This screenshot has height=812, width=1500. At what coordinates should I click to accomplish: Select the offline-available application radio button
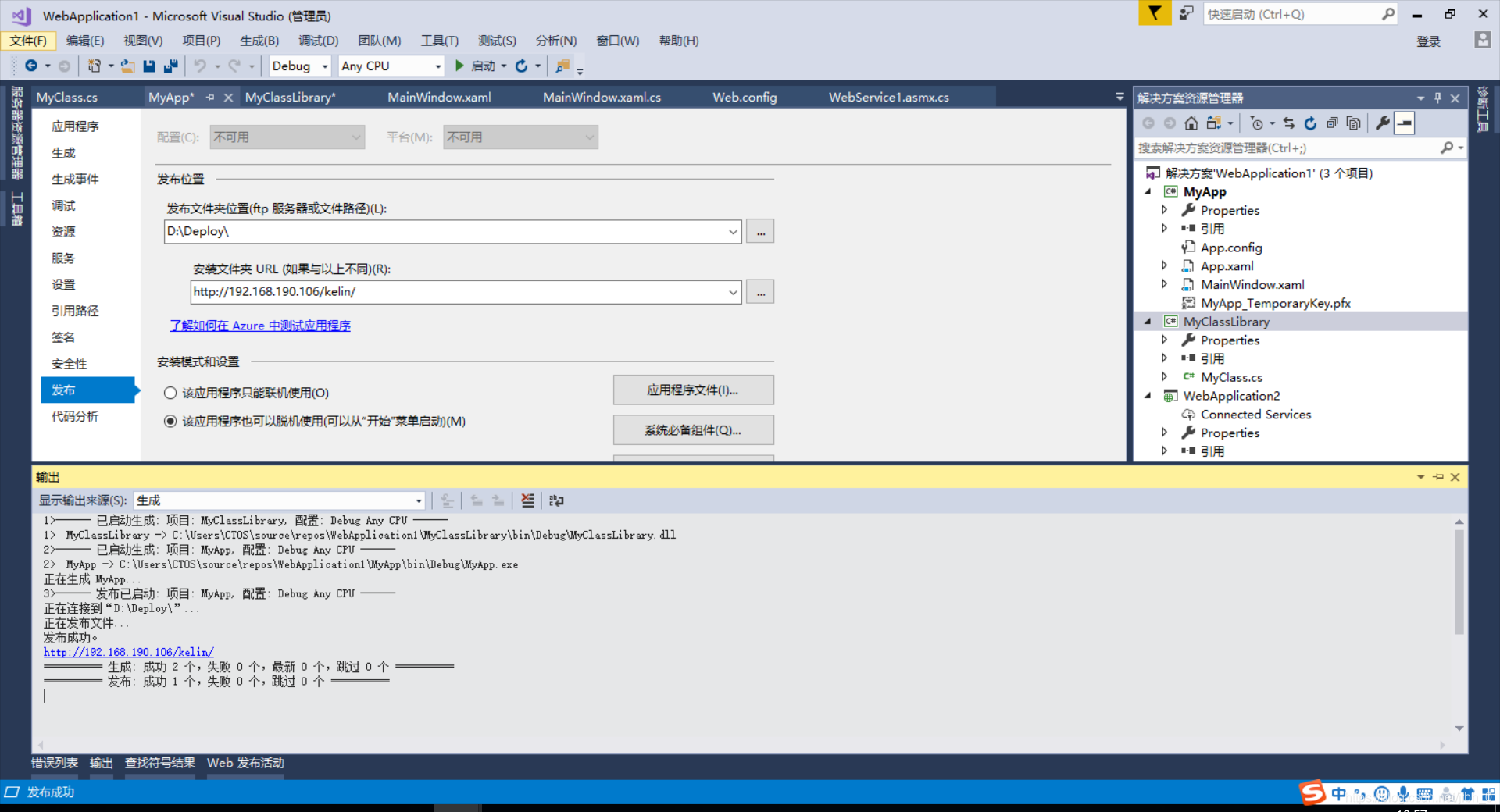[x=170, y=421]
